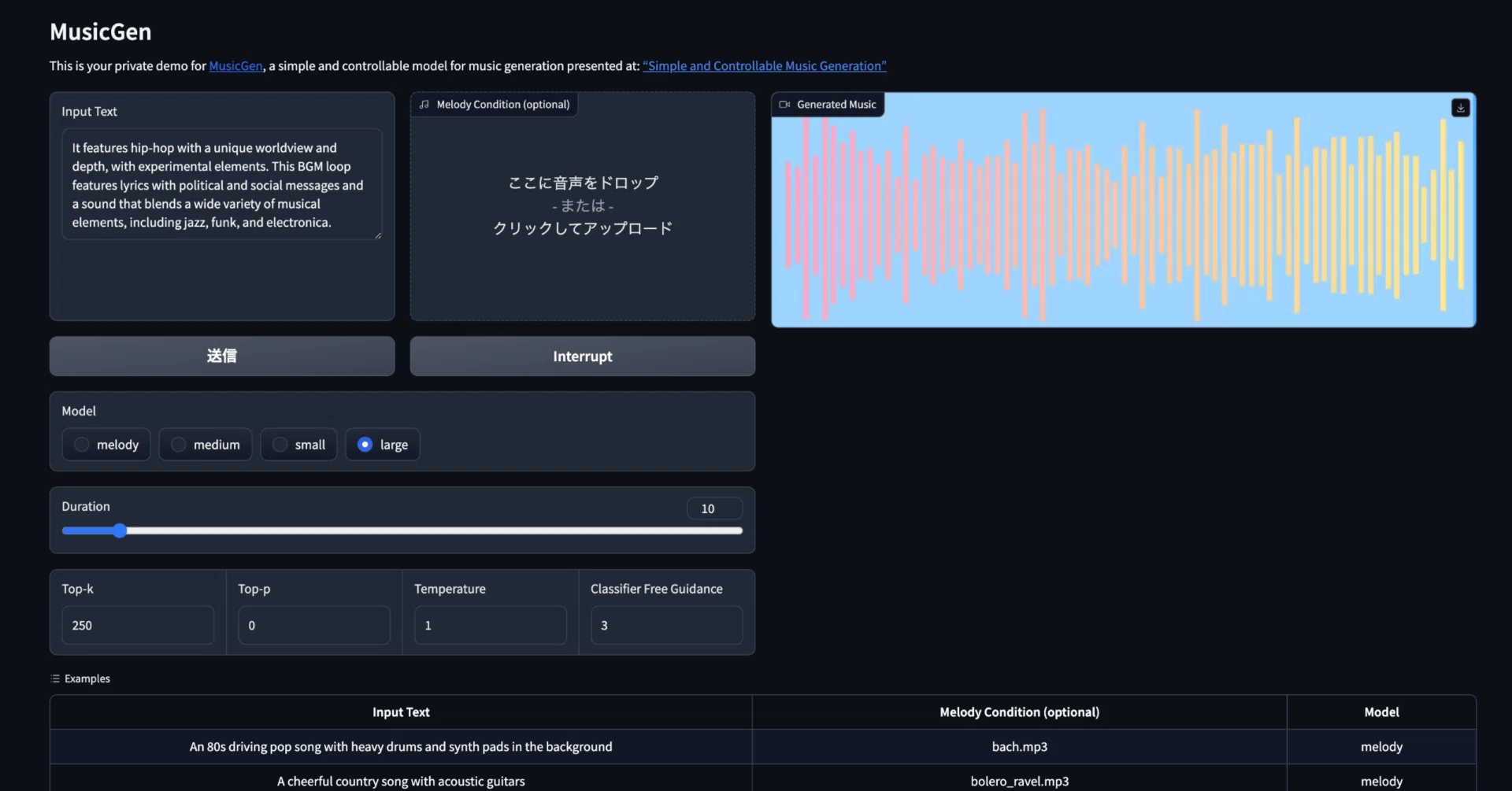Click the Duration slider handle

(120, 530)
